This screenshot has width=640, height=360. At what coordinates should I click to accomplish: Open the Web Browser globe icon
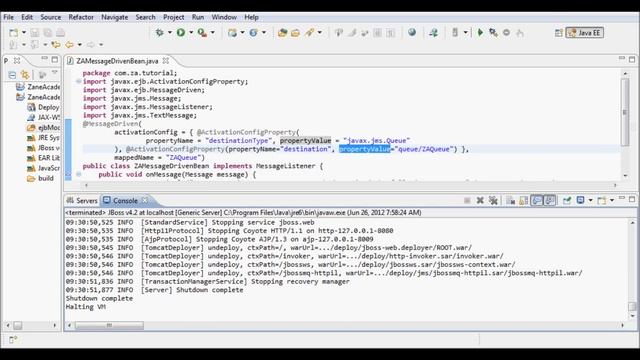pyautogui.click(x=412, y=32)
